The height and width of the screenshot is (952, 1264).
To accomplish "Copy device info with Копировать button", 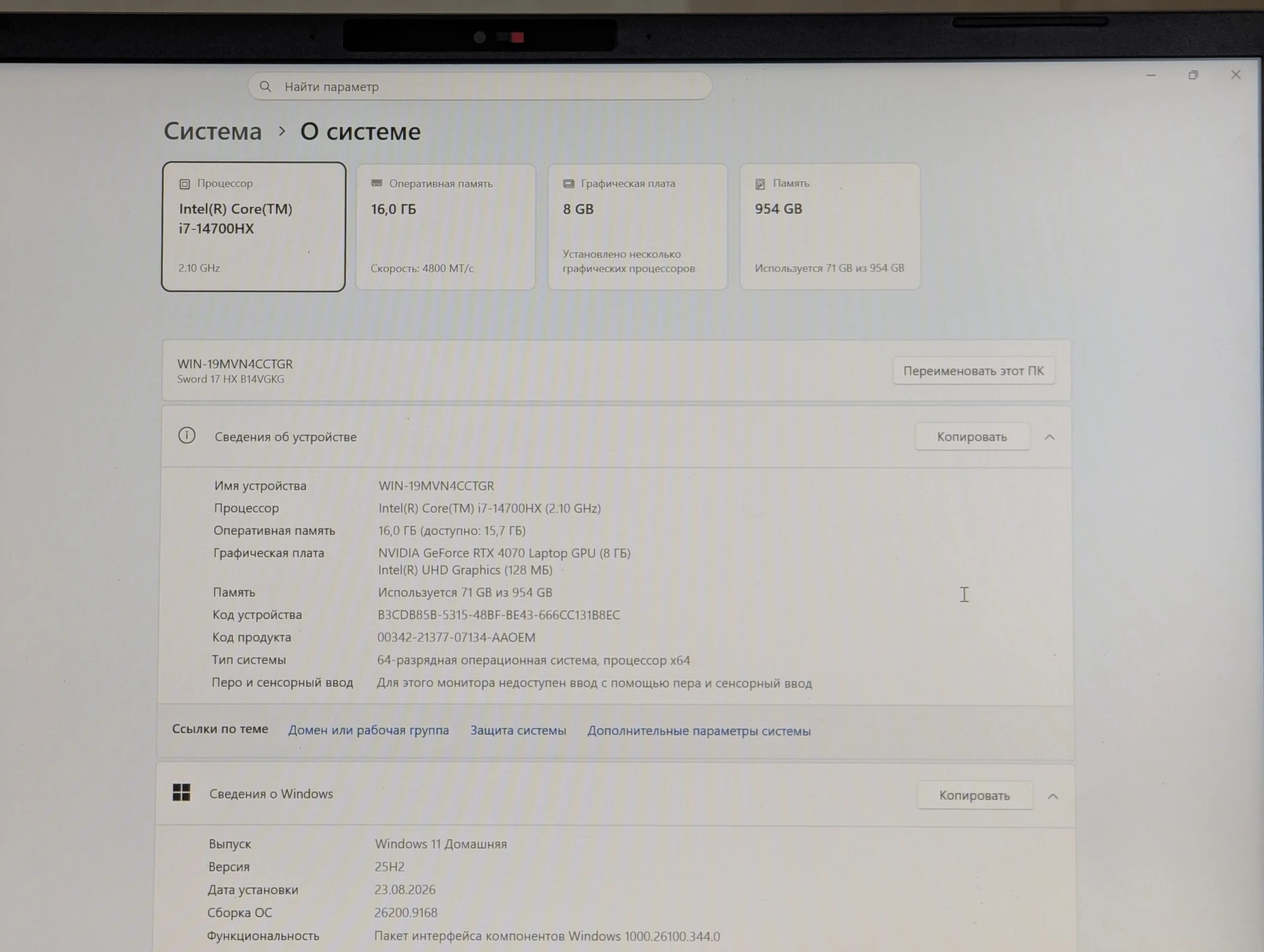I will pyautogui.click(x=972, y=437).
